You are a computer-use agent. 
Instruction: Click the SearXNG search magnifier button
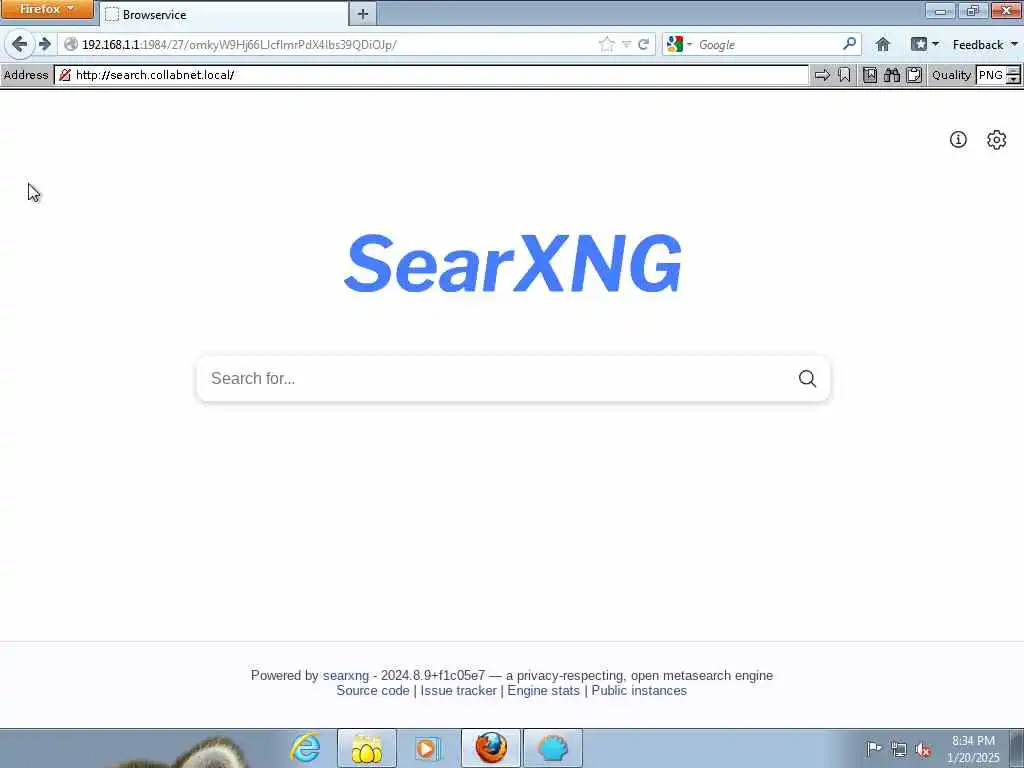tap(807, 379)
